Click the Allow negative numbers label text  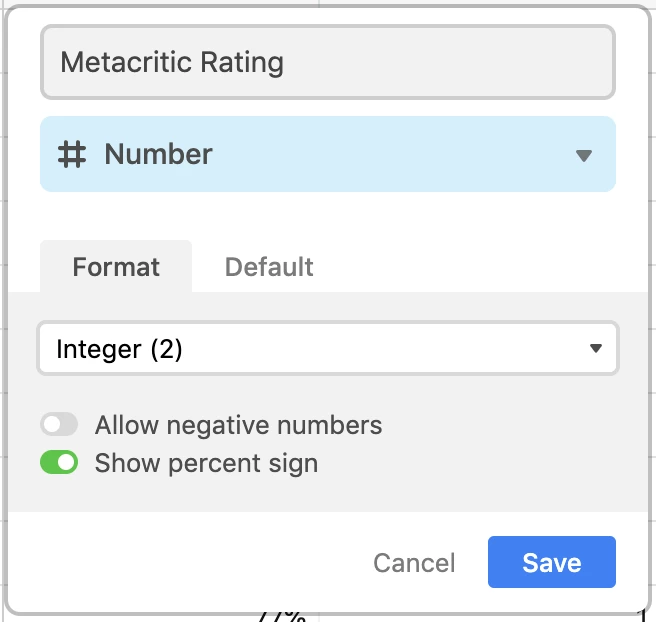coord(238,425)
